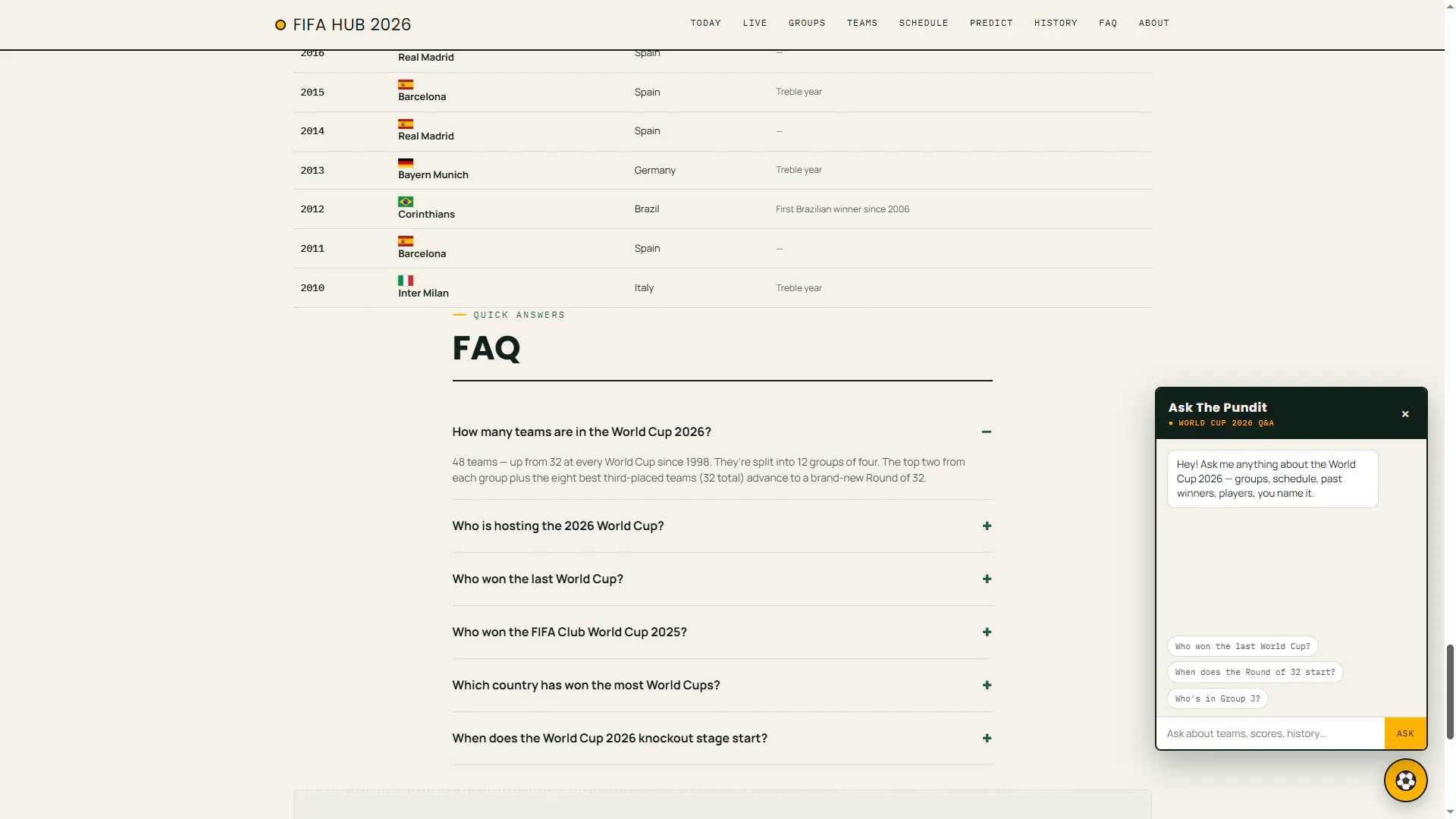Click the page vertical scrollbar thumb
This screenshot has height=819, width=1456.
1450,691
